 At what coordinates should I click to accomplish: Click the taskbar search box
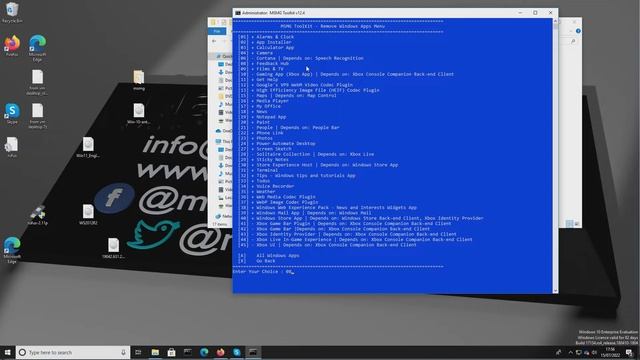point(73,352)
